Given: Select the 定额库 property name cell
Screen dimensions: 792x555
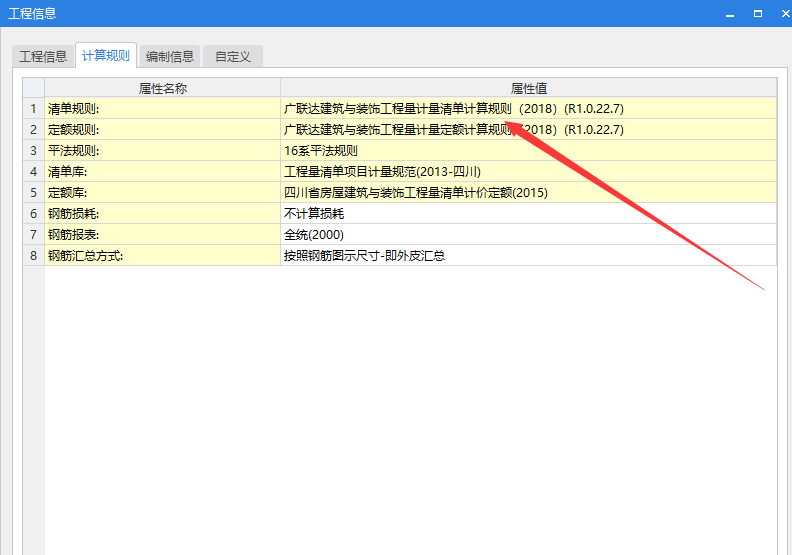Looking at the screenshot, I should 163,192.
